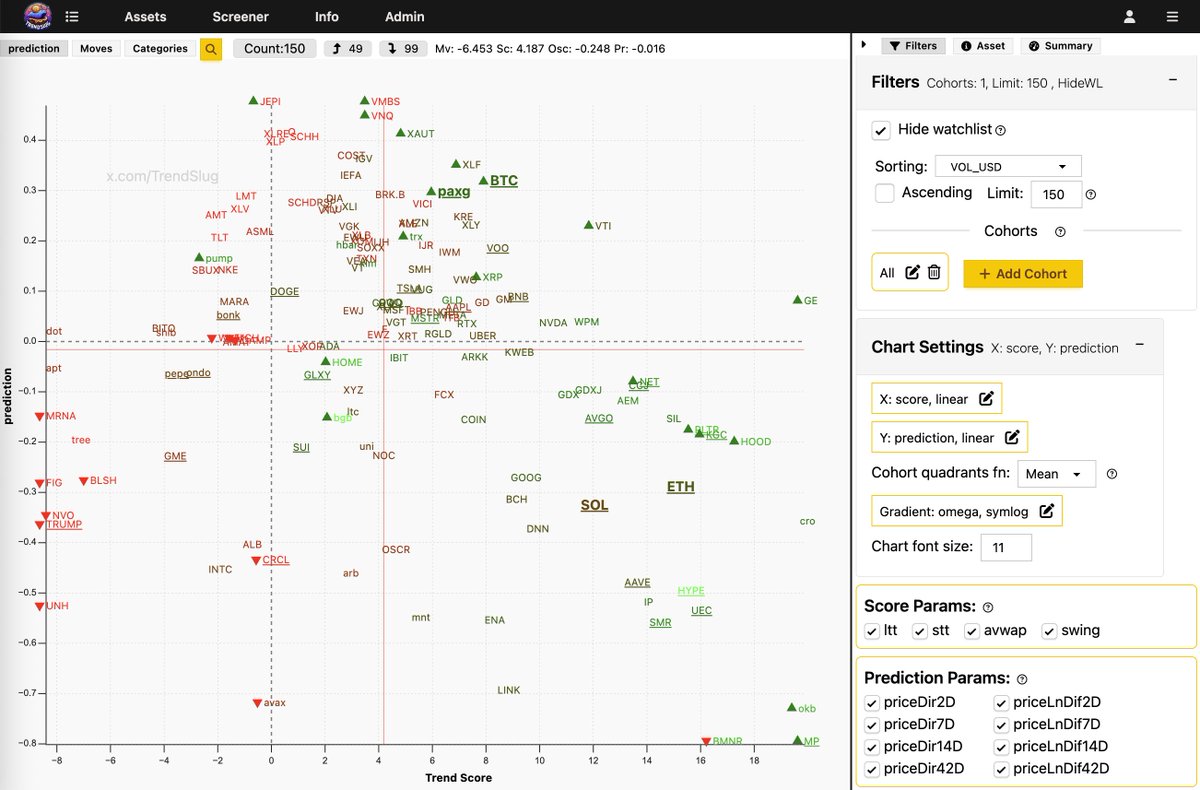This screenshot has height=790, width=1200.
Task: Click the Chart font size field
Action: [x=1006, y=547]
